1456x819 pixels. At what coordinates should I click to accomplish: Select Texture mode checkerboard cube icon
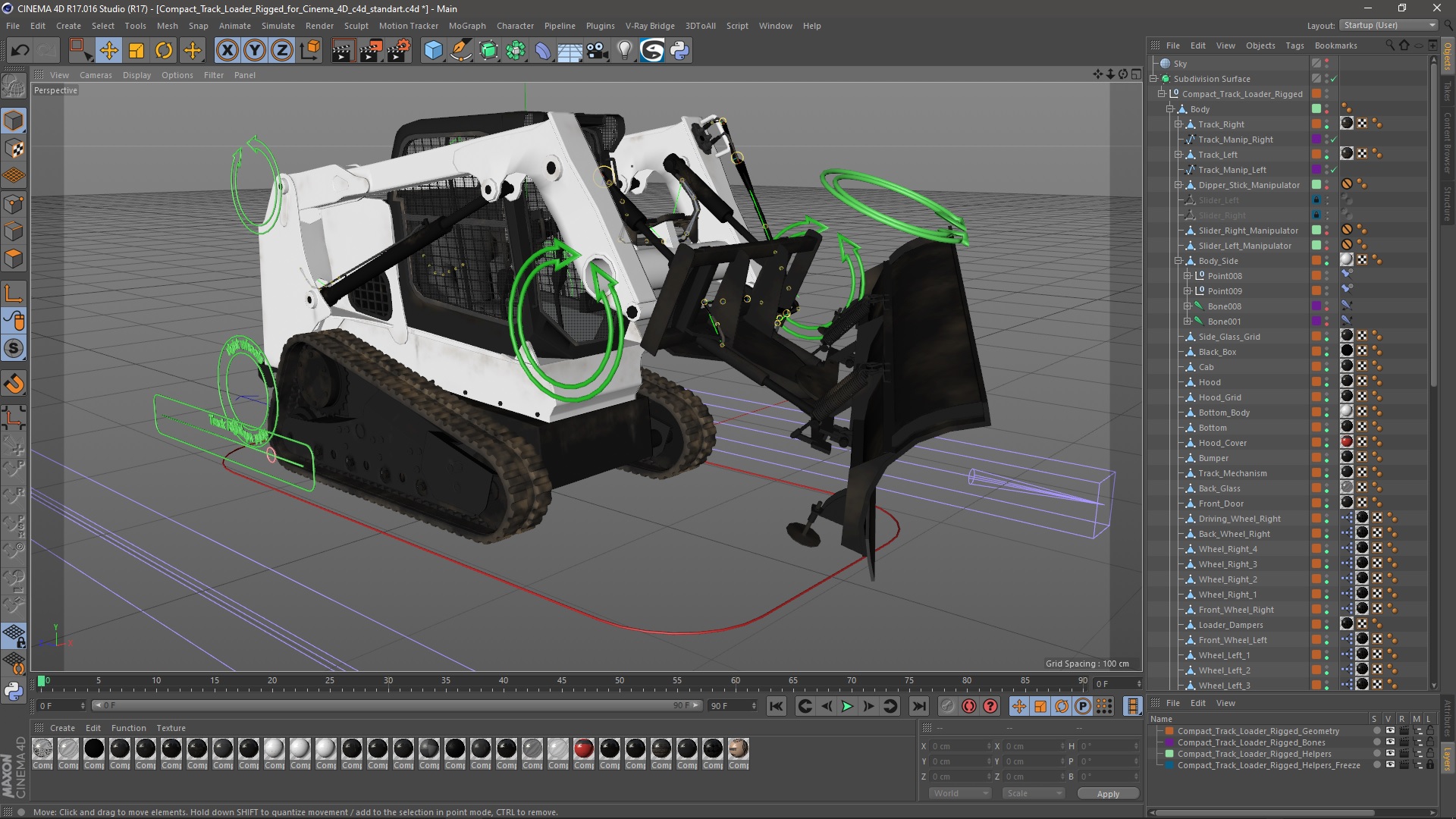tap(14, 149)
